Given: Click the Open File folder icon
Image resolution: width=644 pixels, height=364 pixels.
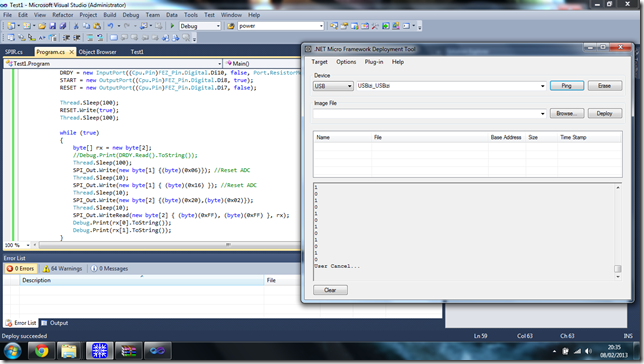Looking at the screenshot, I should [x=42, y=26].
